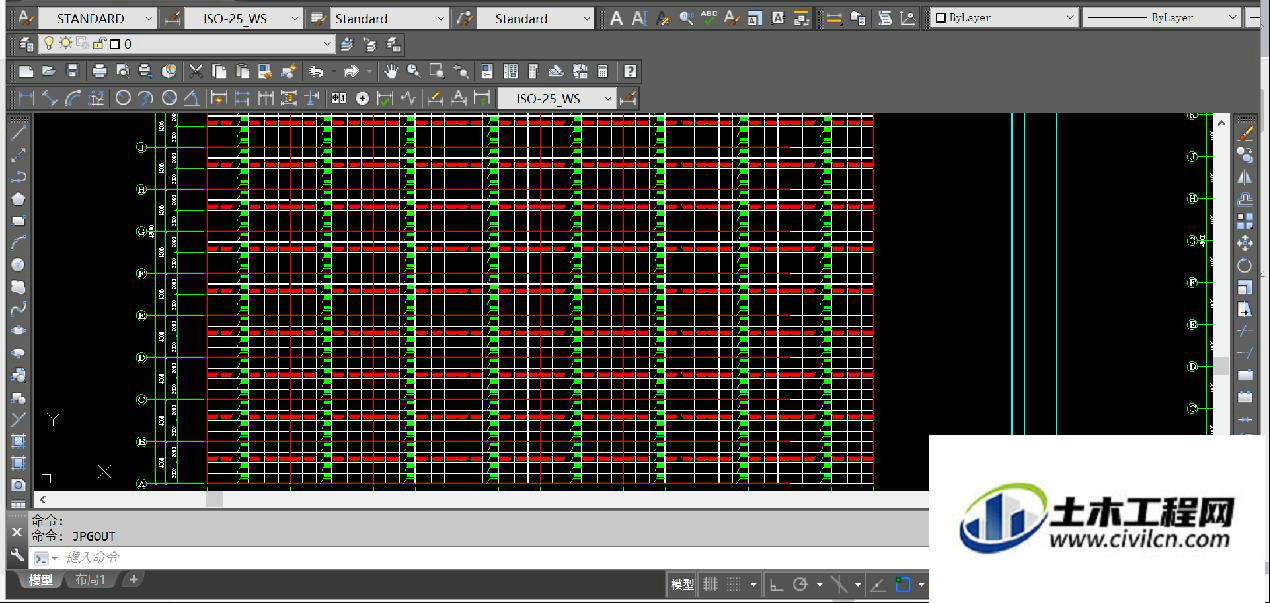Select the Mirror modify tool
The width and height of the screenshot is (1270, 603).
pyautogui.click(x=1245, y=176)
